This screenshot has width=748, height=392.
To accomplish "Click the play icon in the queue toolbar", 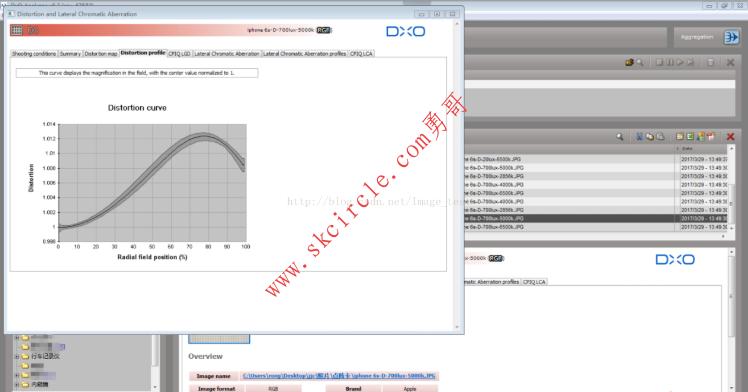I will click(680, 62).
